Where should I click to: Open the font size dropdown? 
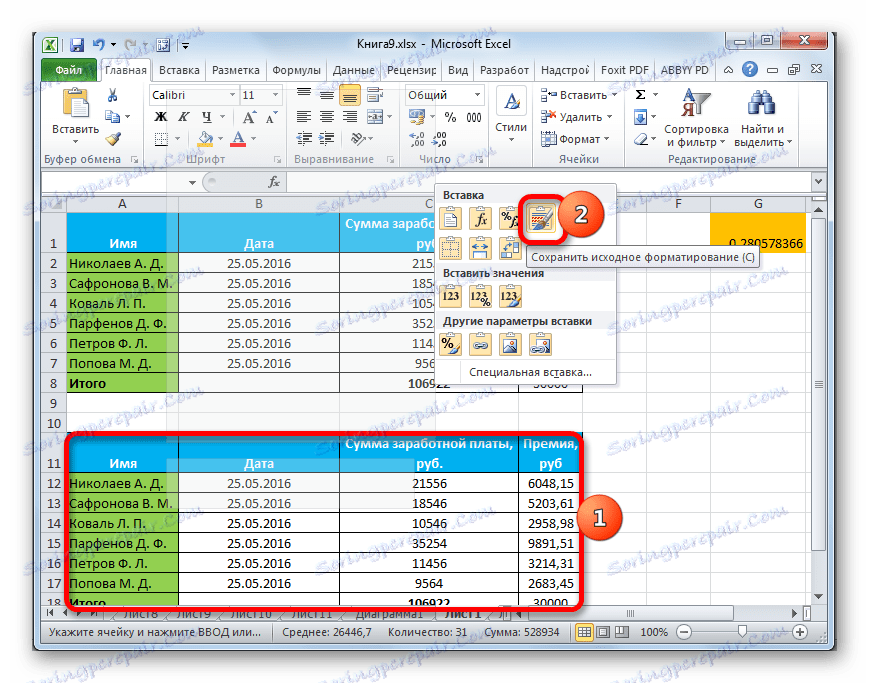(274, 95)
